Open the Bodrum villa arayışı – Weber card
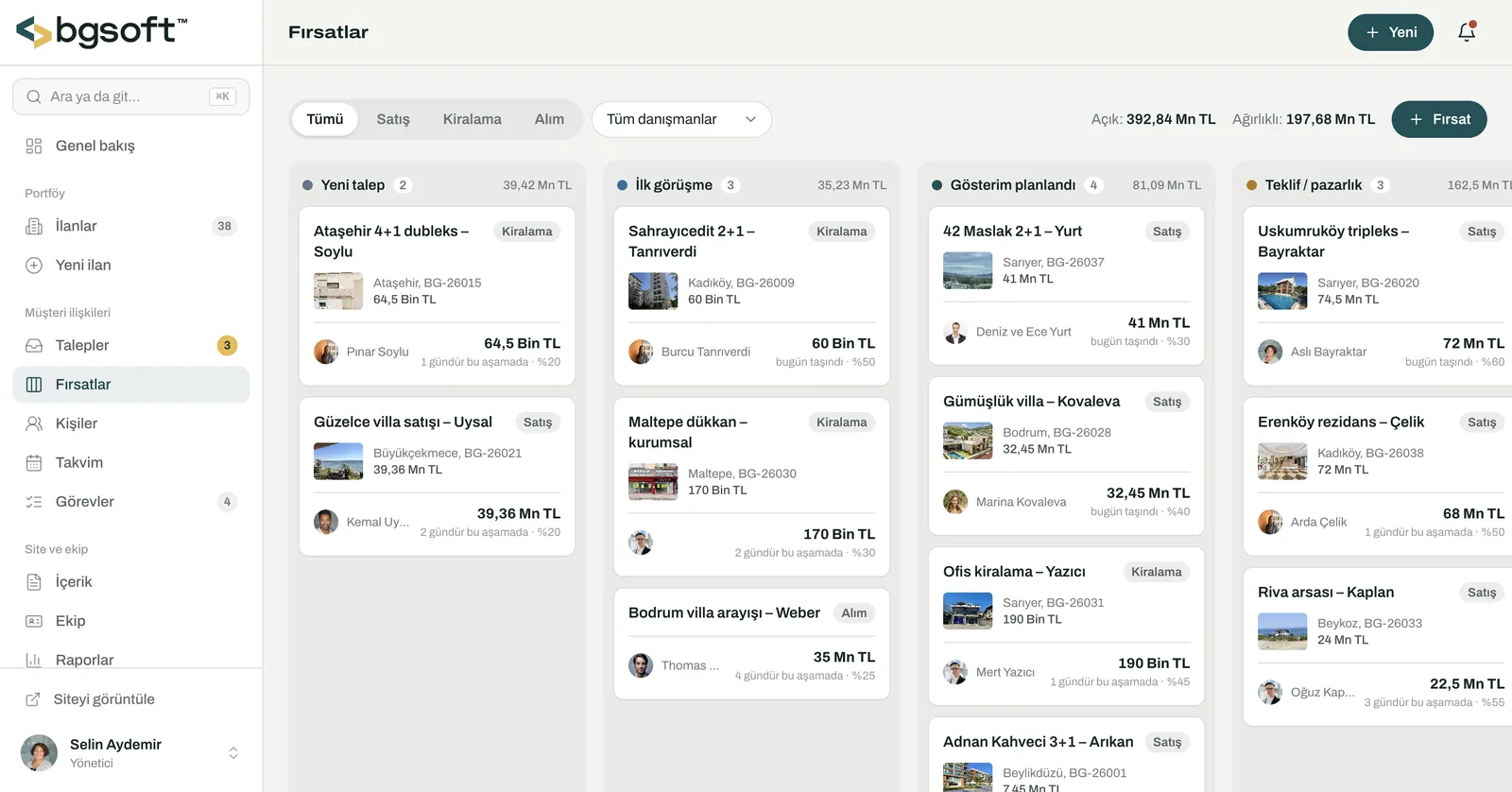 [752, 645]
